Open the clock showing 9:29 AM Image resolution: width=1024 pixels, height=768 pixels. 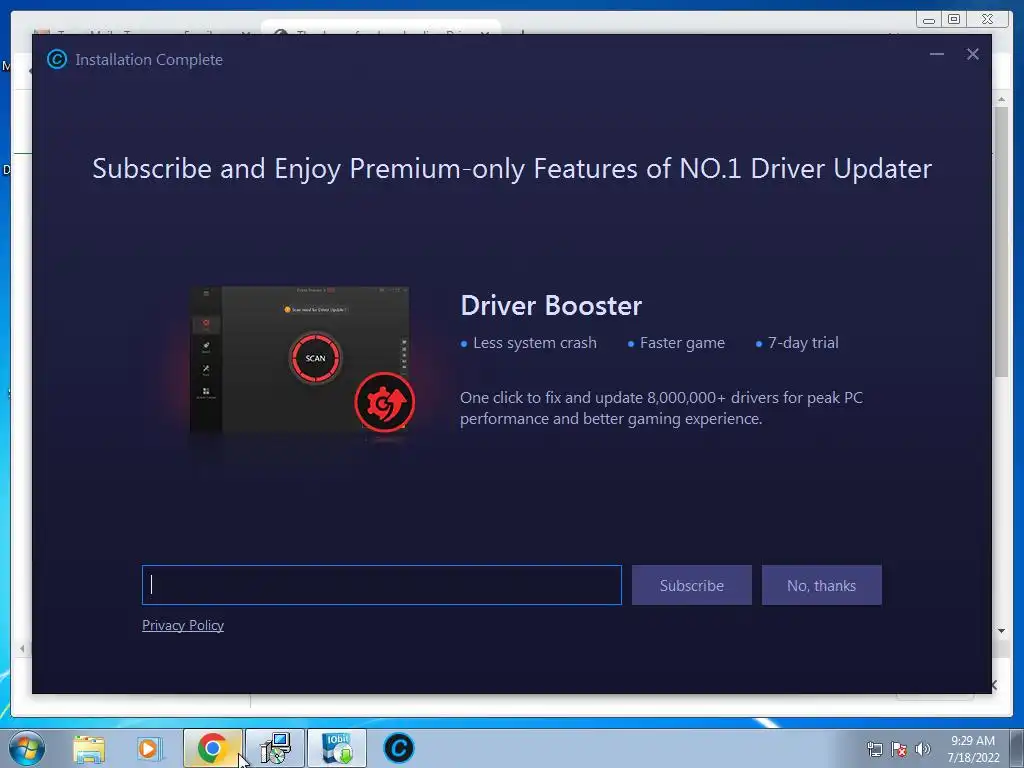973,748
